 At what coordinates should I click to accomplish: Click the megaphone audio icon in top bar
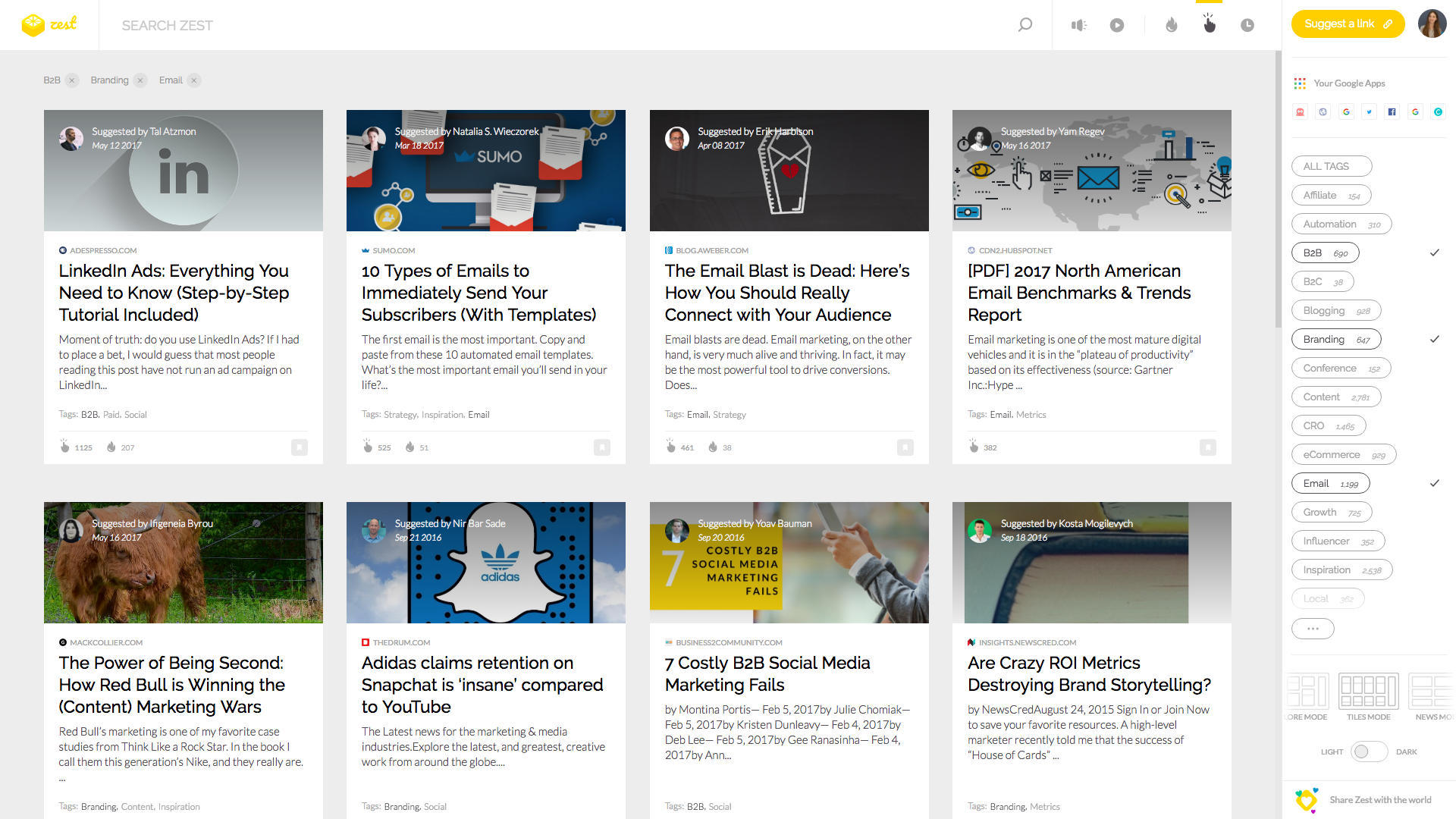click(x=1078, y=25)
